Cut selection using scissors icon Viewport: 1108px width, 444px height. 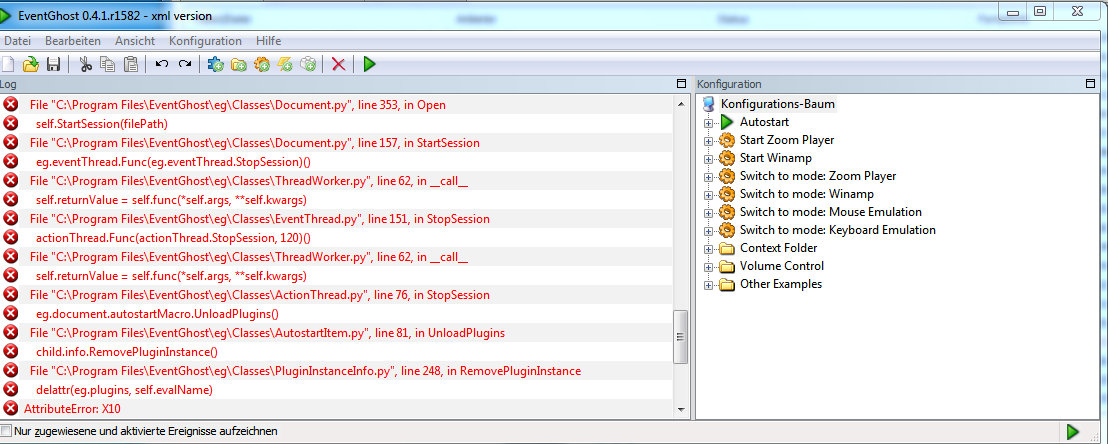coord(86,64)
